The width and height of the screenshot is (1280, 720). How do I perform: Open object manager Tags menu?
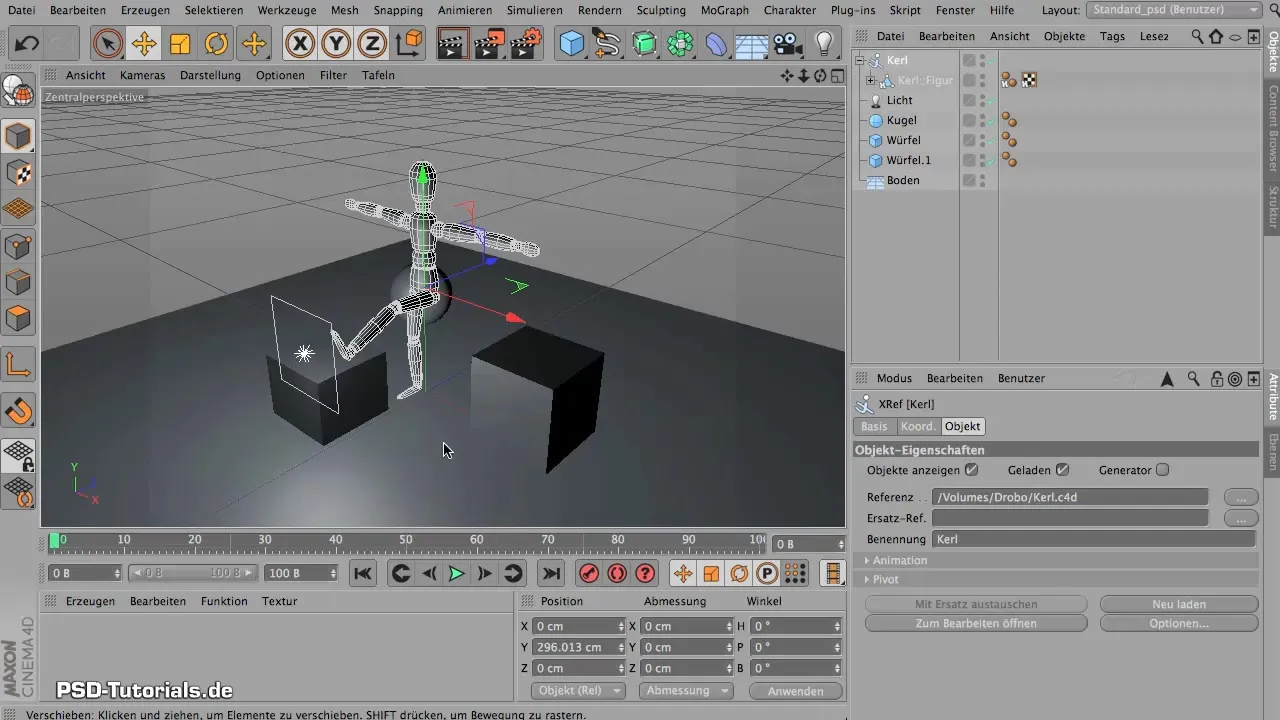pyautogui.click(x=1112, y=36)
